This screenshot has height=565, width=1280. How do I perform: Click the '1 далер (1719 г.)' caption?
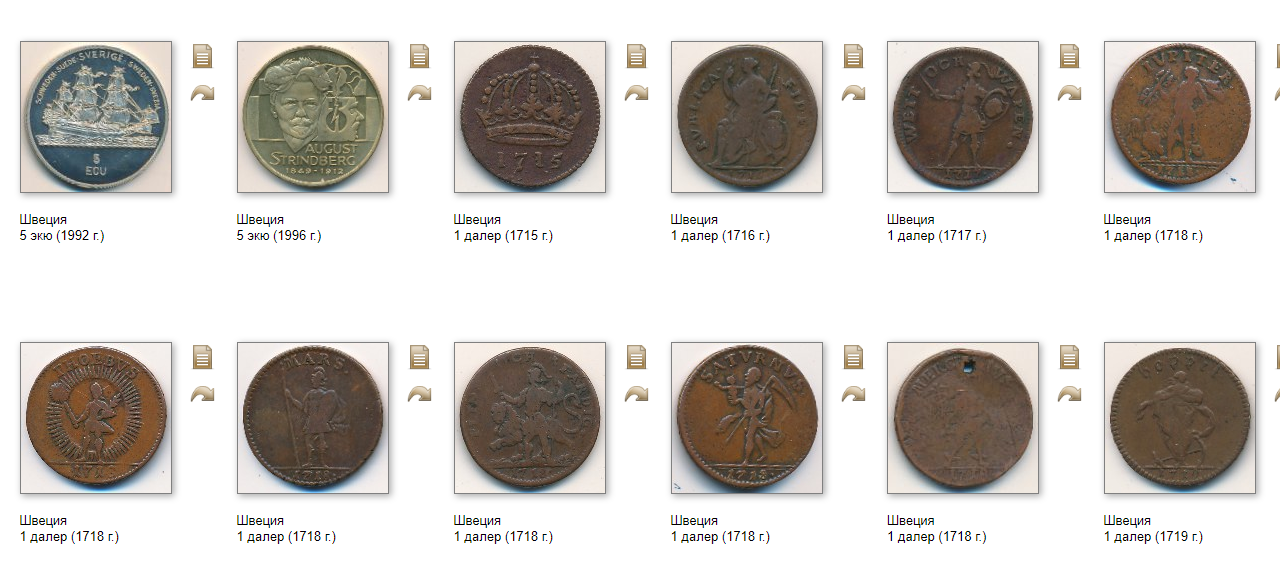(x=1153, y=537)
